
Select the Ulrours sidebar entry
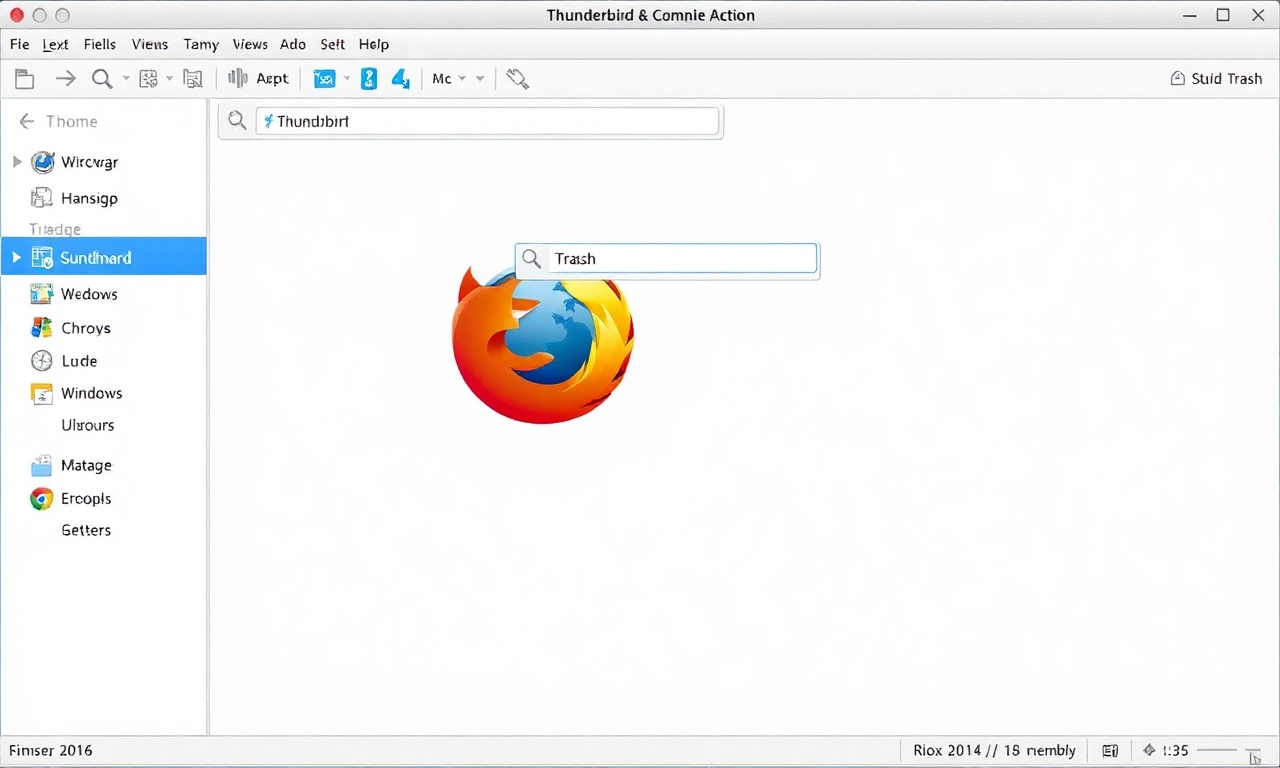88,425
